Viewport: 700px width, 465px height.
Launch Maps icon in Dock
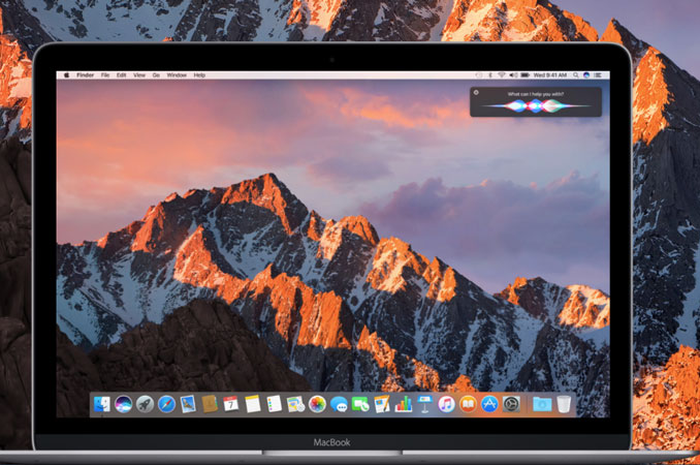point(296,404)
